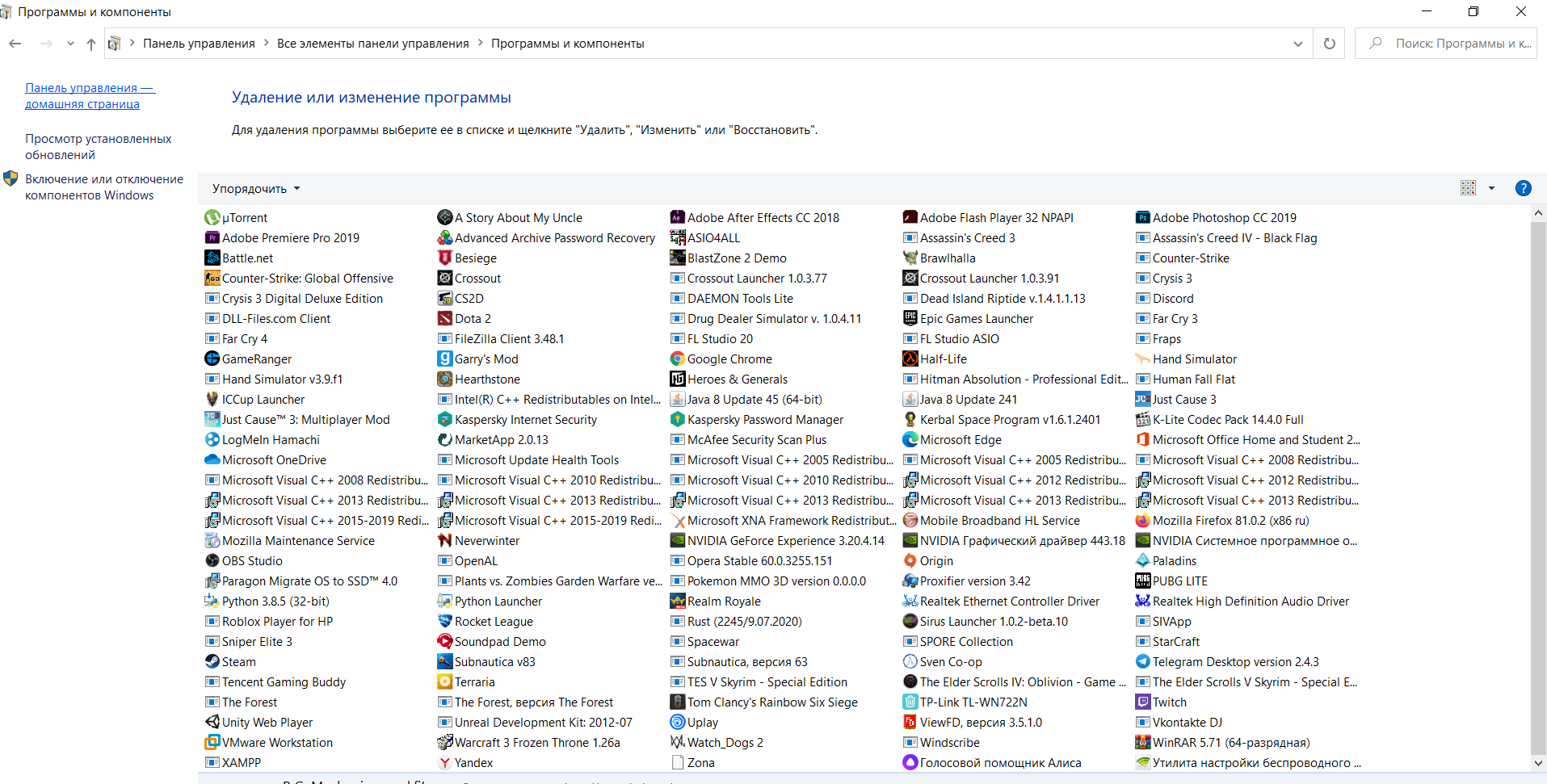Click the vertical scrollbar down arrow
This screenshot has height=784, width=1547.
click(x=1538, y=763)
